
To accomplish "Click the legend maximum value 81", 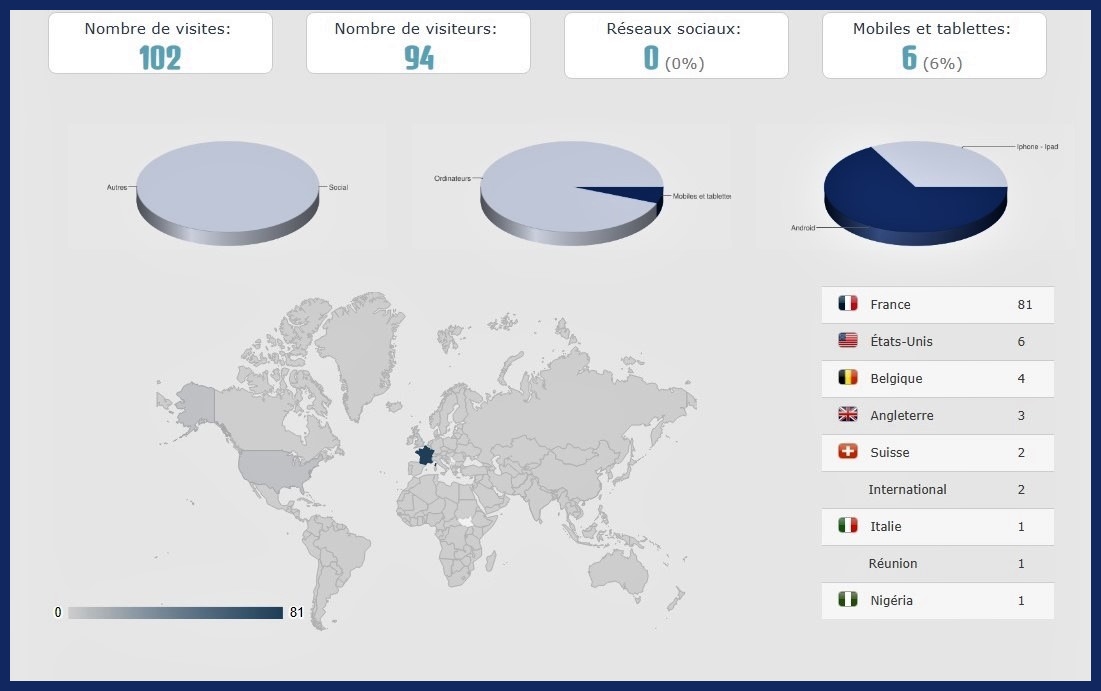I will point(296,612).
